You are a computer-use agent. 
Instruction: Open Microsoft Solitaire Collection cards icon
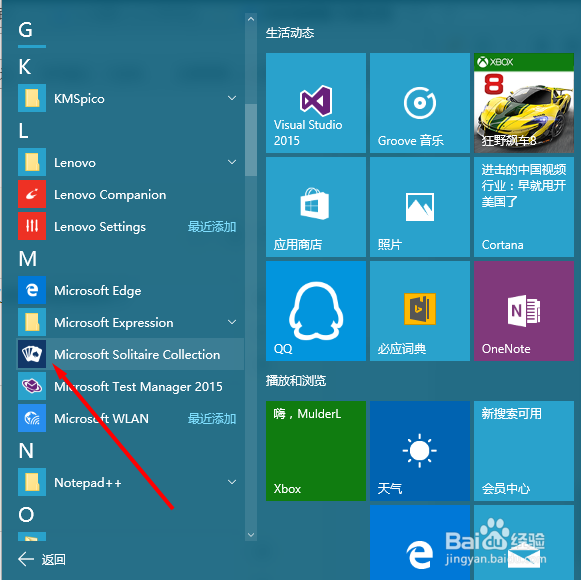point(32,354)
